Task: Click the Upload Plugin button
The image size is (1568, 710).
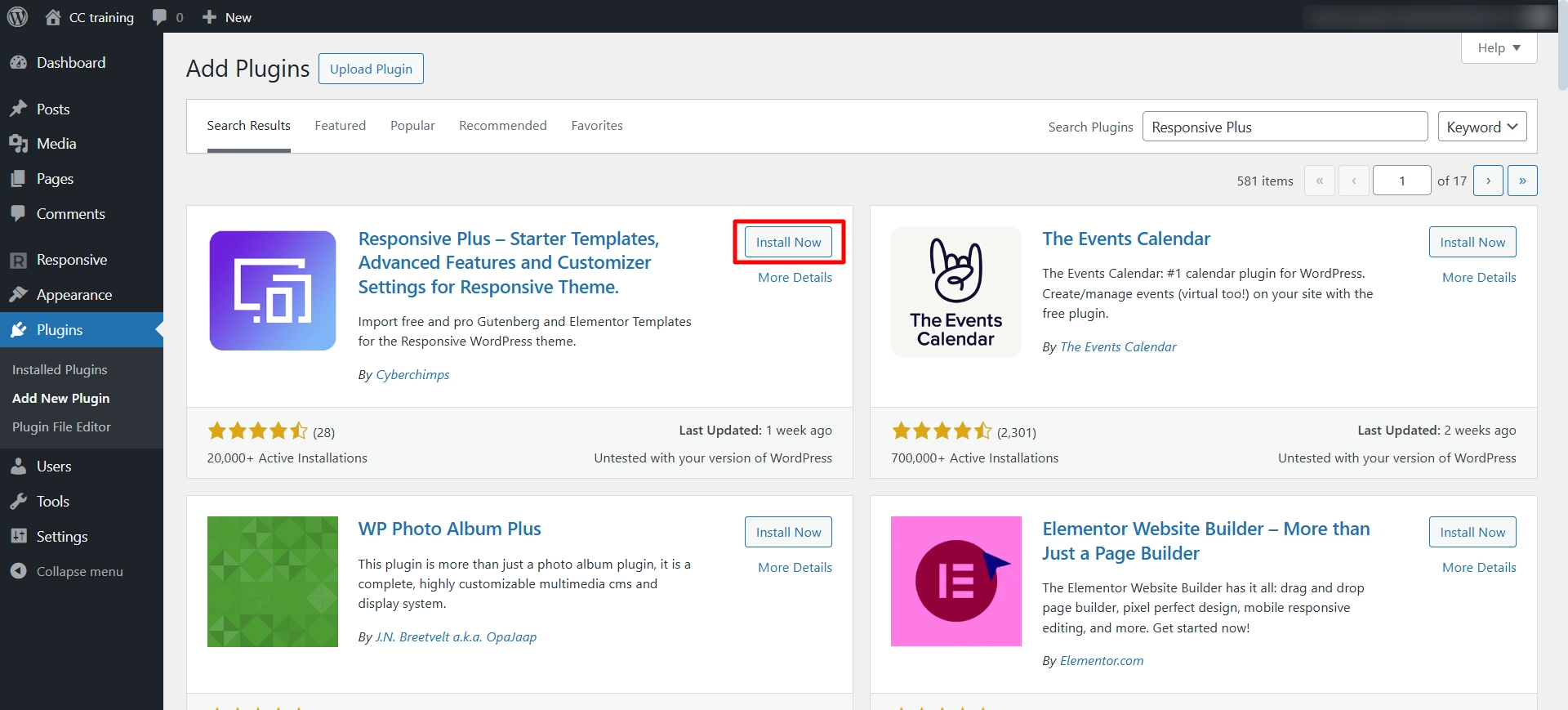Action: pos(371,69)
